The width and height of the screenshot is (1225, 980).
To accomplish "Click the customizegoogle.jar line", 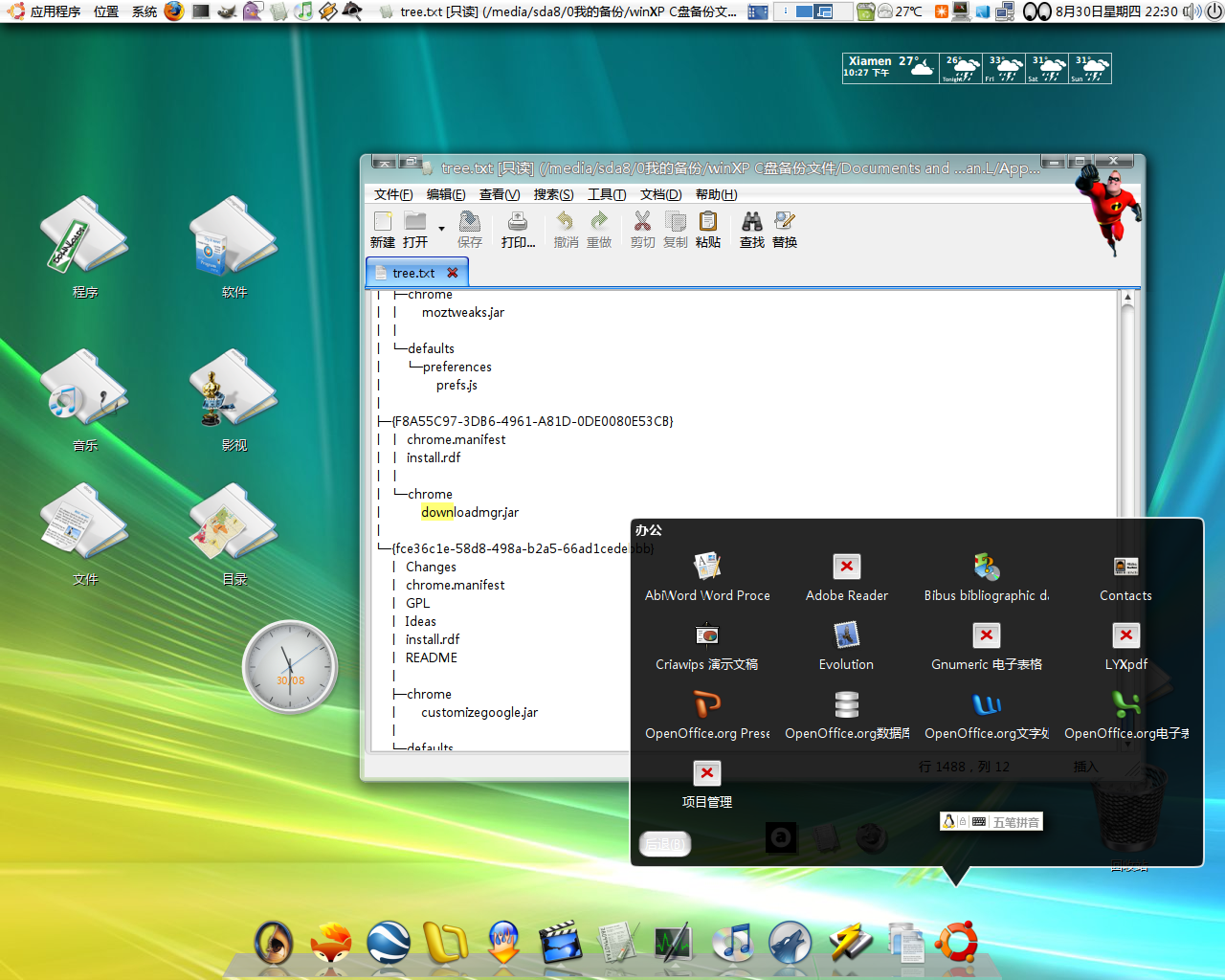I will click(x=479, y=712).
